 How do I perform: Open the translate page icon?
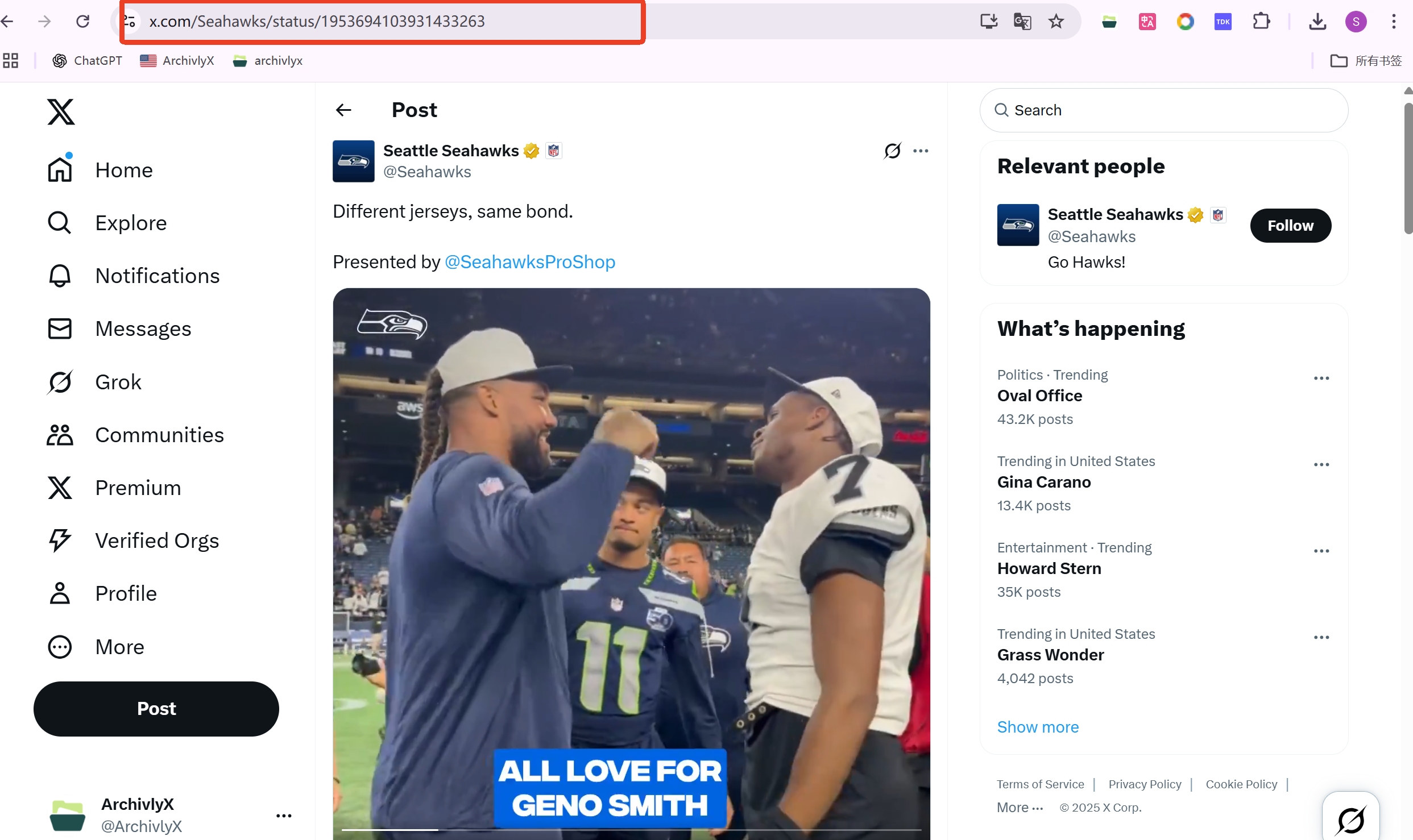pos(1022,22)
